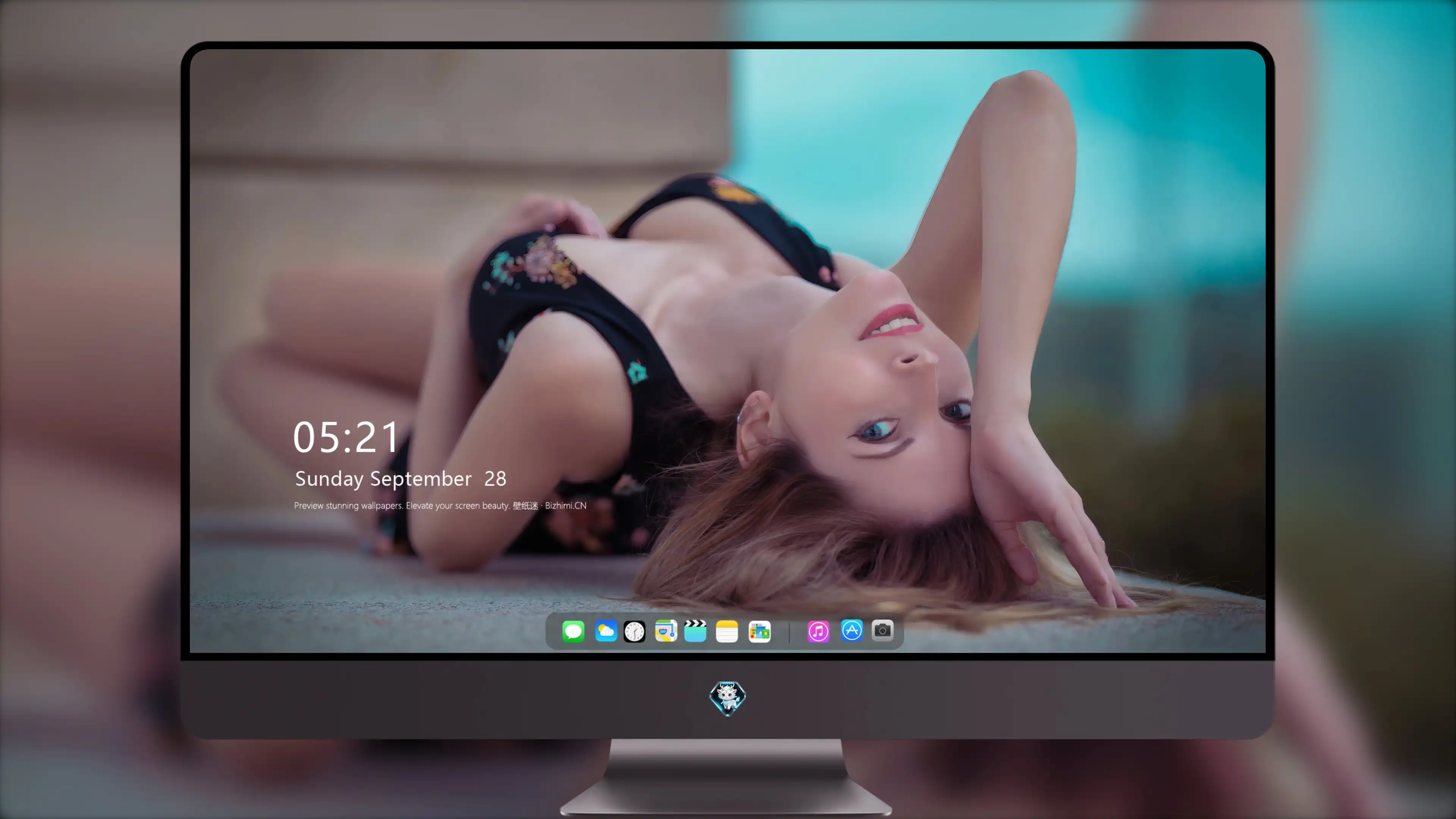1456x819 pixels.
Task: Open the Videos clapperboard app in the dock
Action: pyautogui.click(x=695, y=631)
